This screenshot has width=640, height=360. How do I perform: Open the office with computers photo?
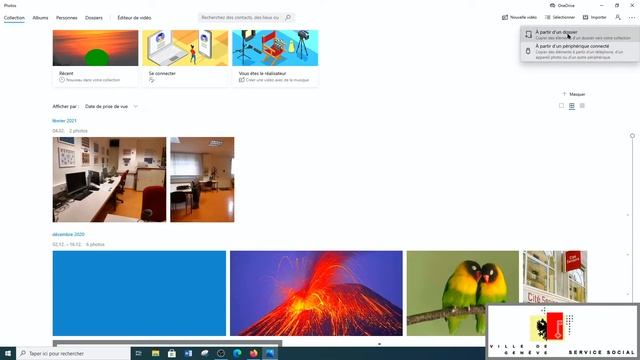pyautogui.click(x=109, y=180)
